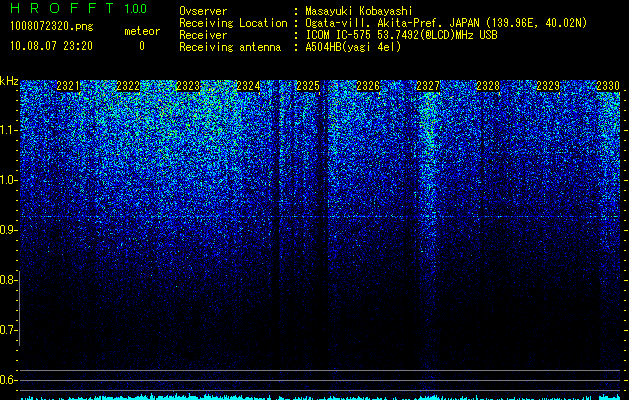The height and width of the screenshot is (400, 629).
Task: Click the 2330 time marker label
Action: tap(608, 86)
